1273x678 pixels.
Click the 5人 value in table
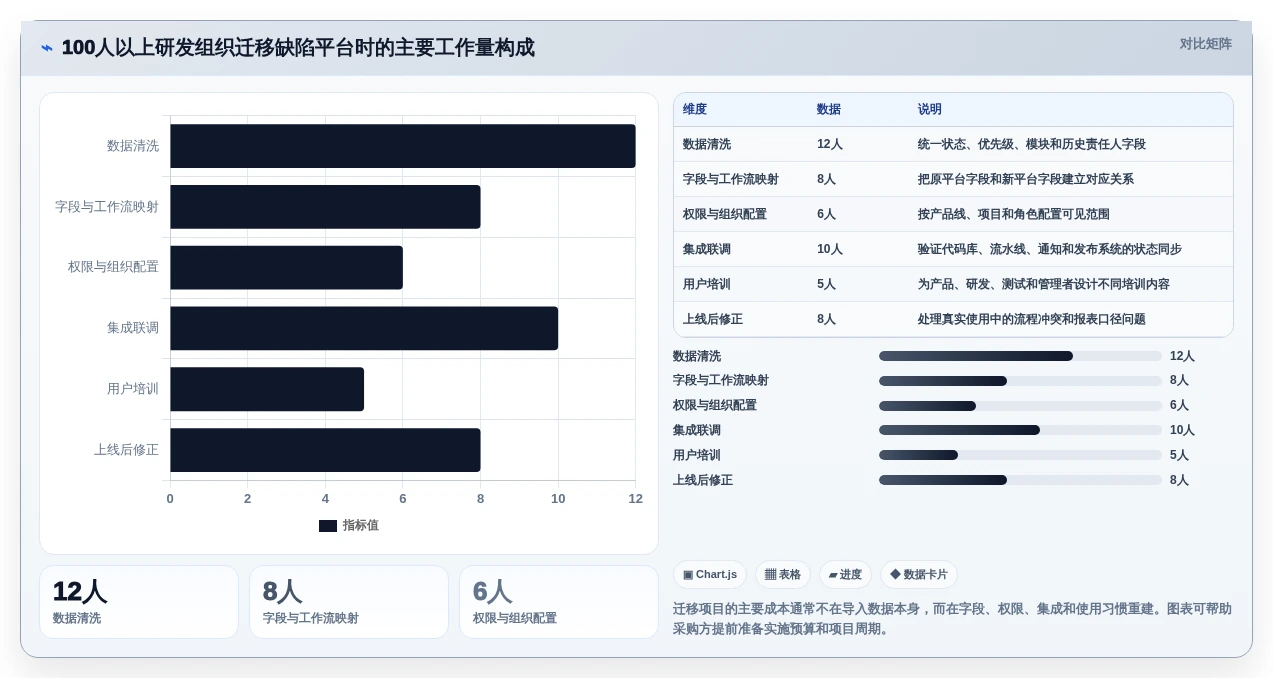tap(826, 284)
